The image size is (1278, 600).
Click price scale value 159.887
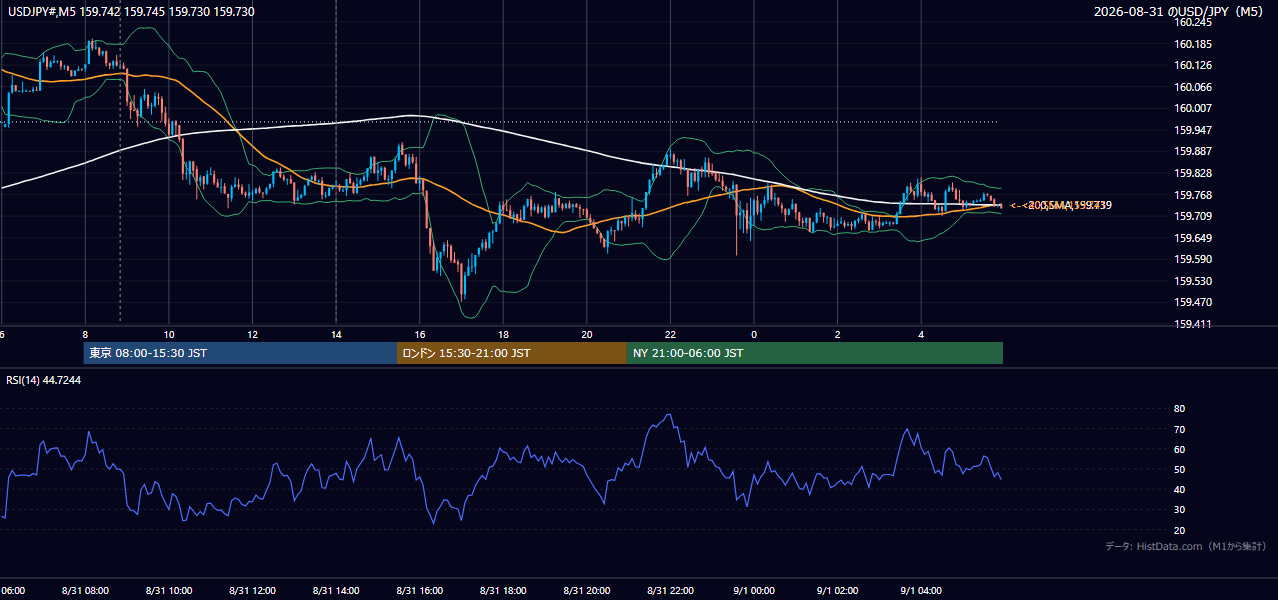coord(1194,151)
